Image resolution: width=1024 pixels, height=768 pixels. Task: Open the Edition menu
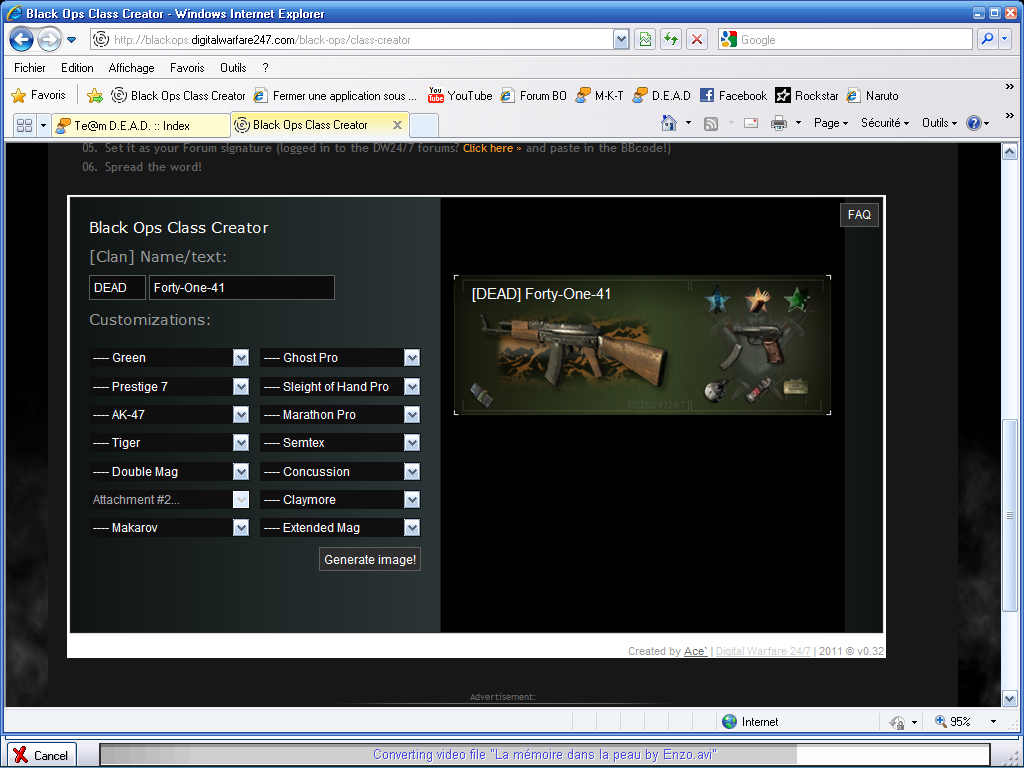77,68
